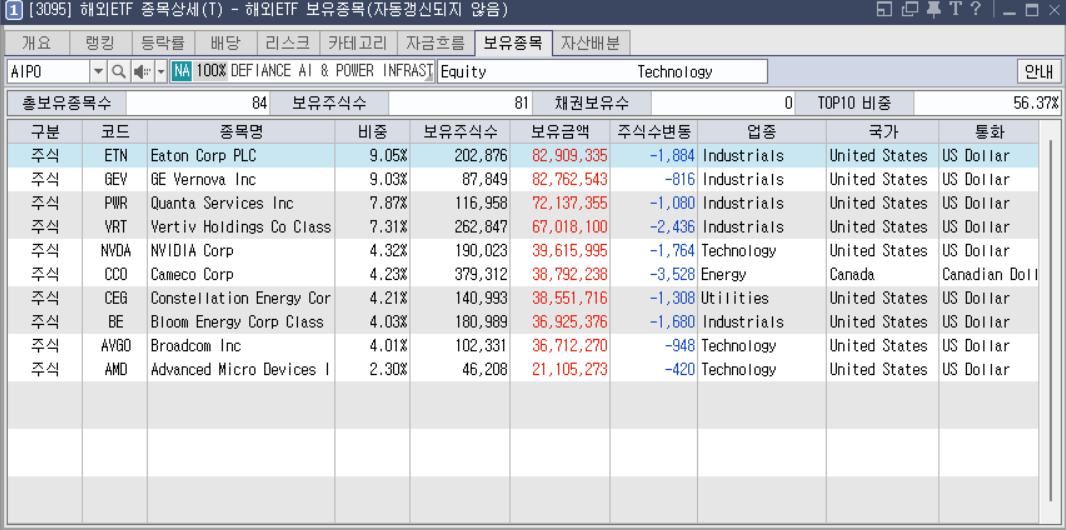1066x530 pixels.
Task: Click the share change value -3,528
Action: [x=672, y=275]
